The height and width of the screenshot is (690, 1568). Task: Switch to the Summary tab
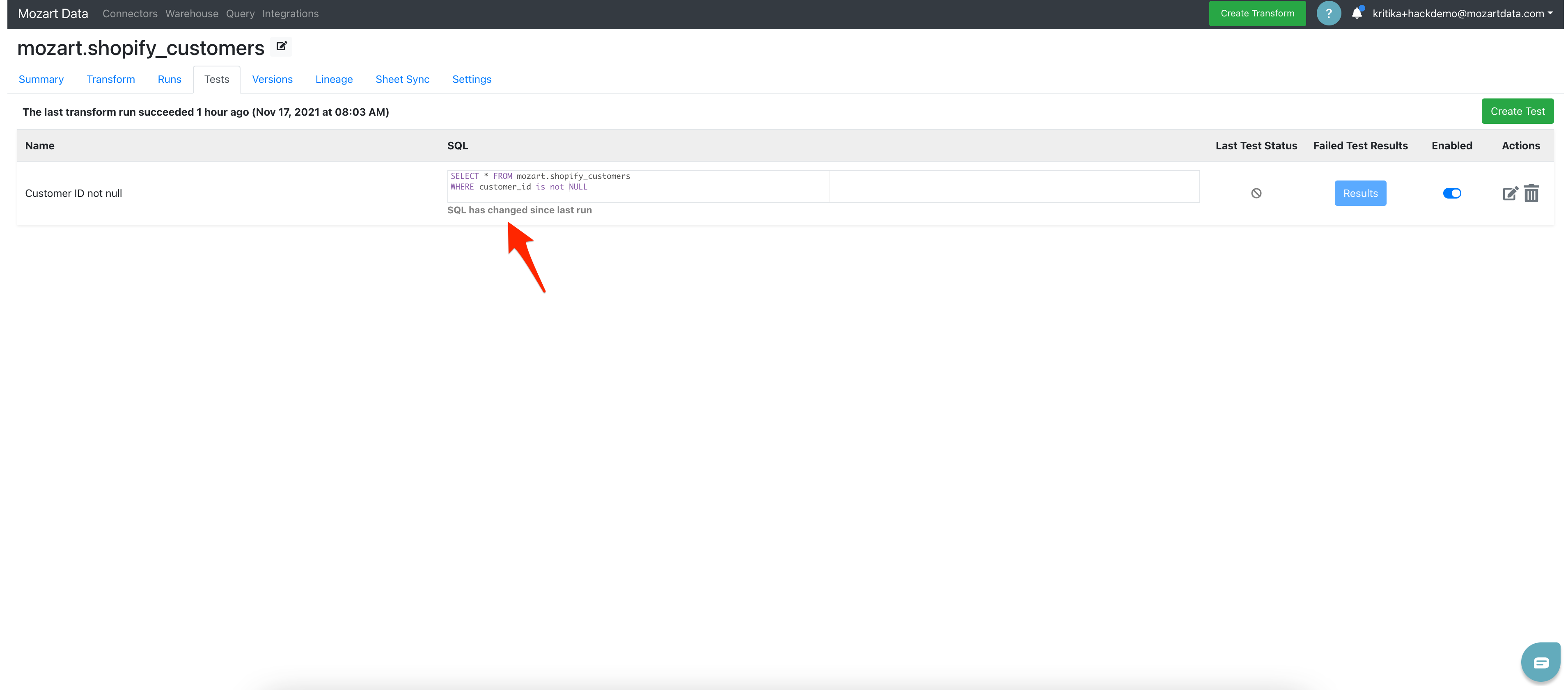coord(41,79)
